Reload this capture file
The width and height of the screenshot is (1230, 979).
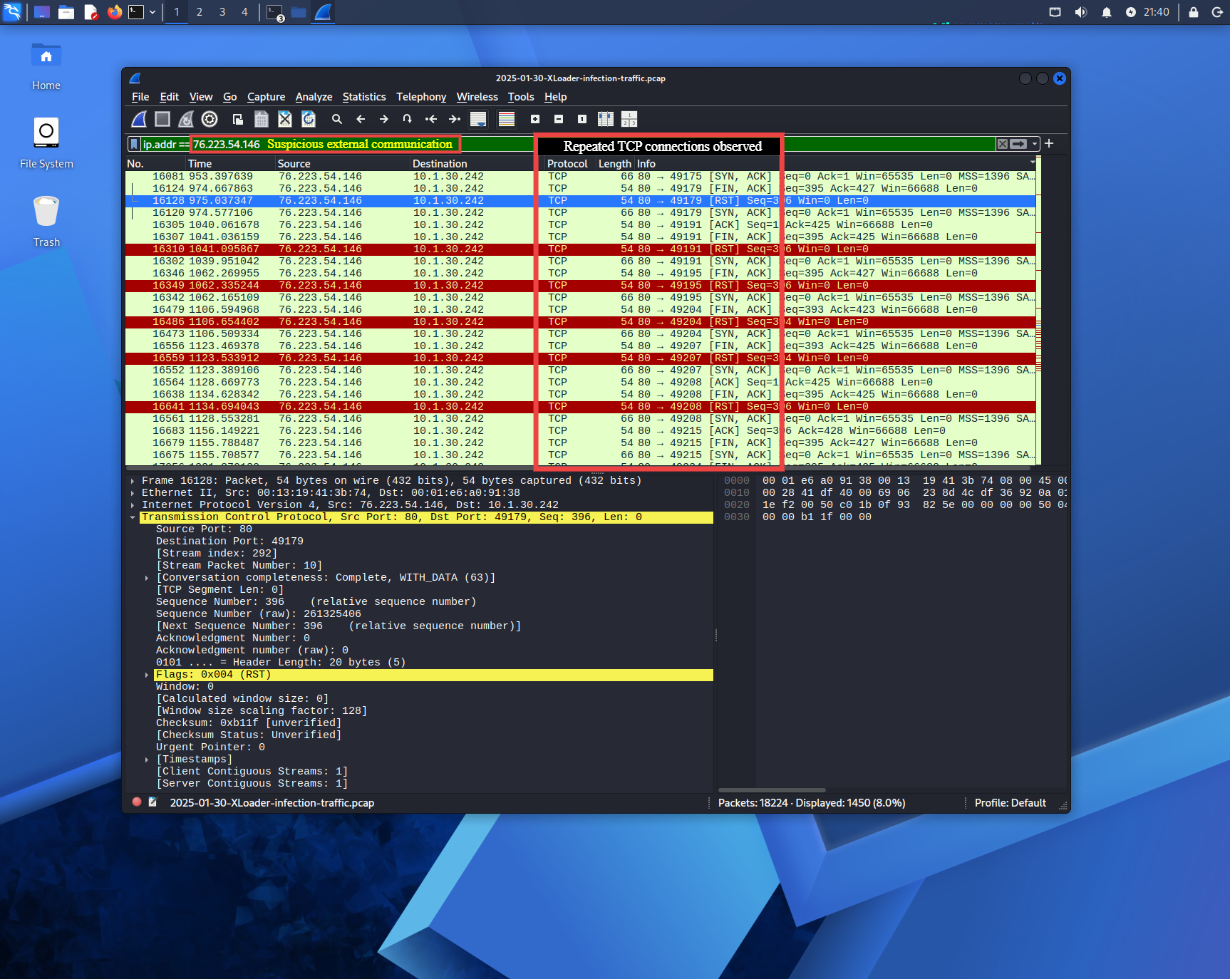(x=309, y=119)
